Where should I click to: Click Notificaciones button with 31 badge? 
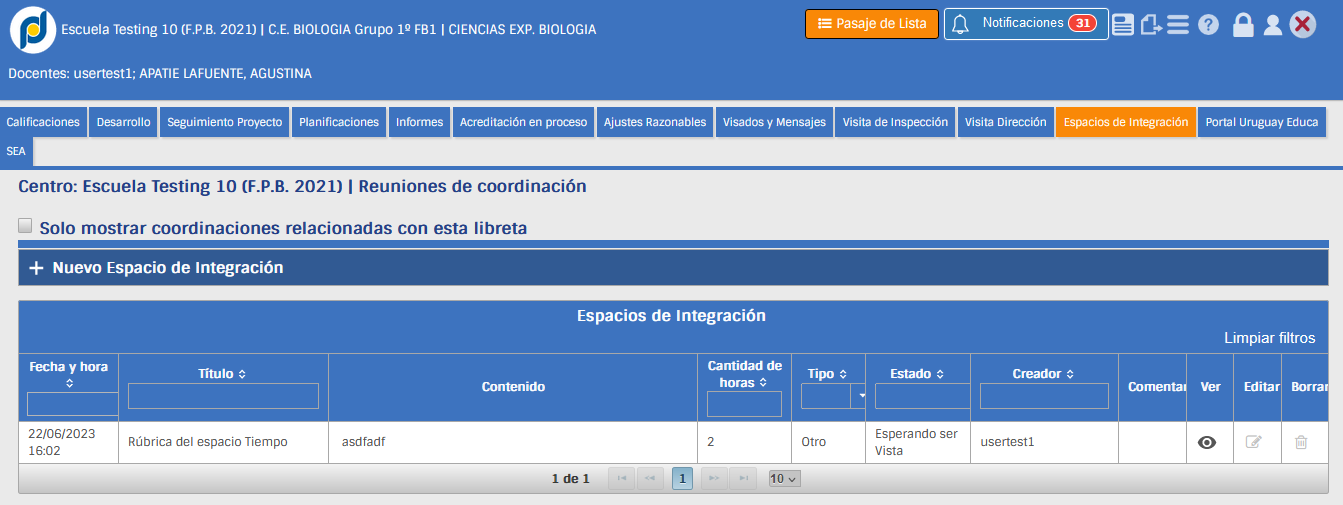[x=1026, y=24]
